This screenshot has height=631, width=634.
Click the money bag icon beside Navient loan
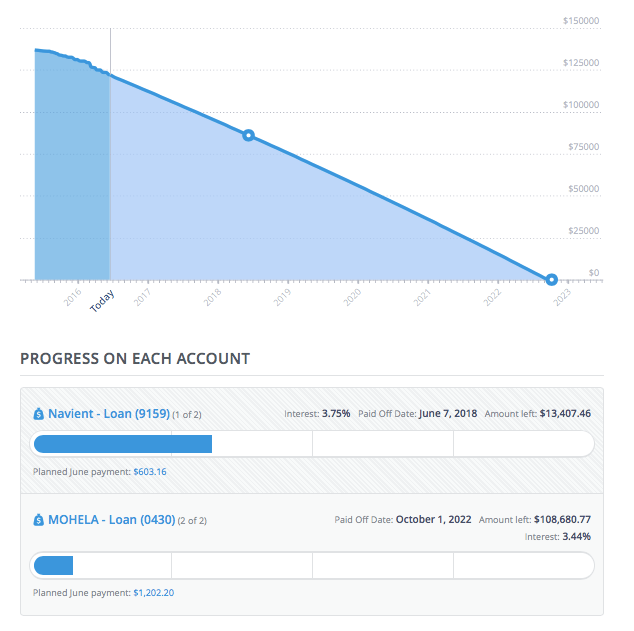[39, 413]
